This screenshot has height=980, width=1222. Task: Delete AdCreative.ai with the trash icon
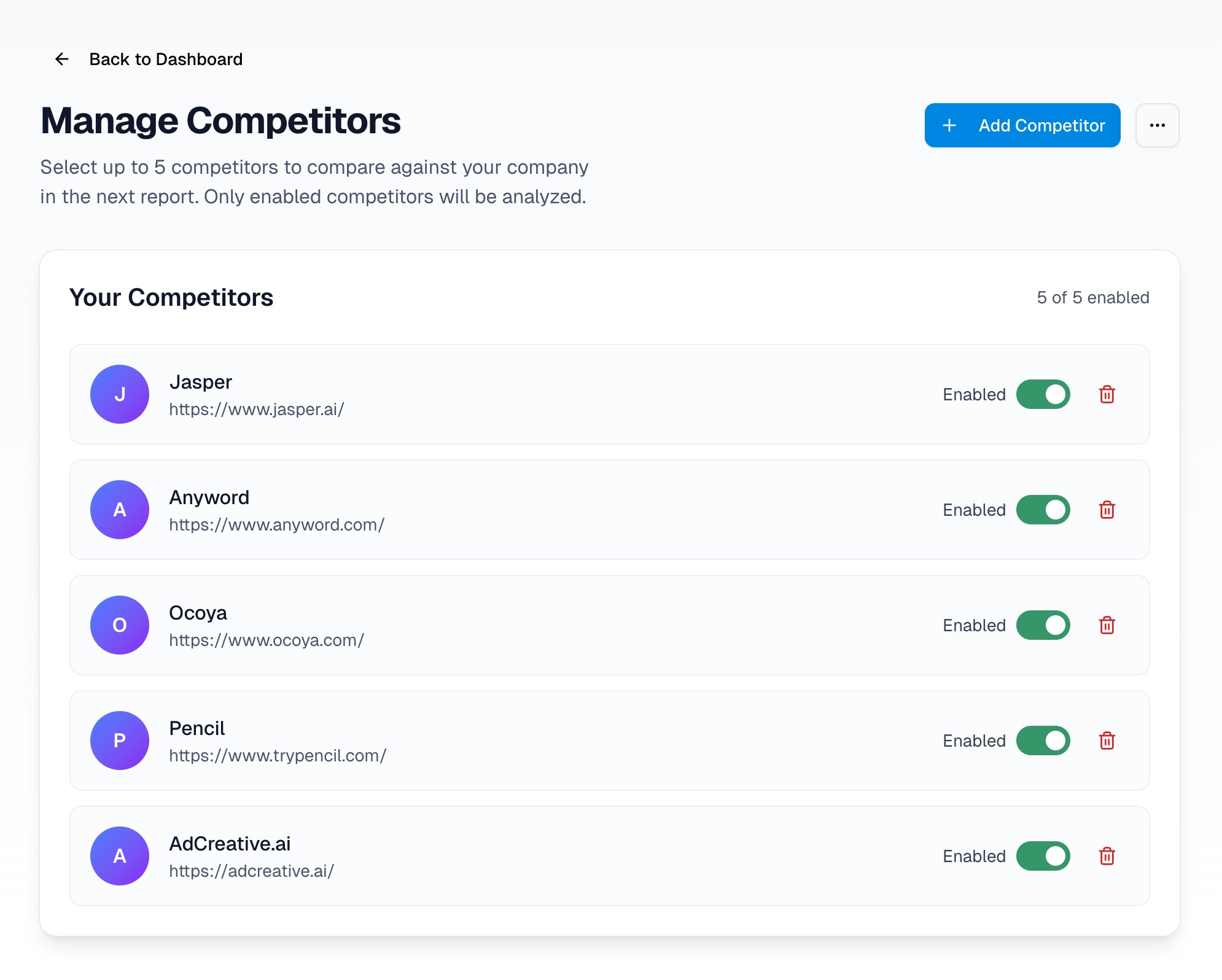tap(1108, 856)
